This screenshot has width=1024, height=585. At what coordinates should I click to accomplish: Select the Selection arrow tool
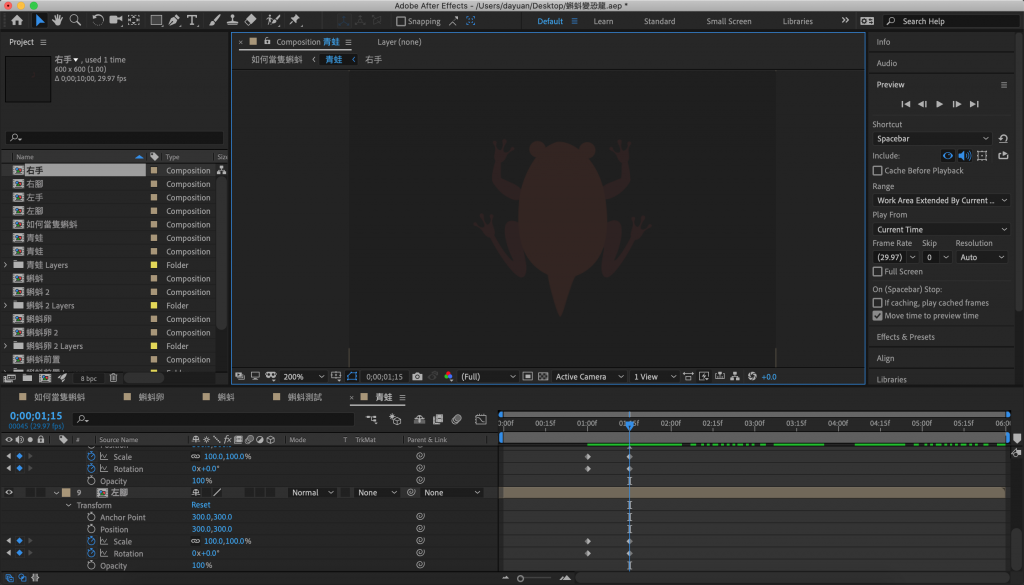(40, 21)
